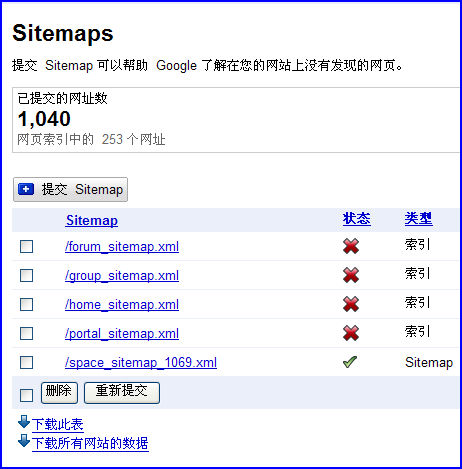
Task: Click the blue plus icon on 提交 Sitemap
Action: [x=26, y=189]
